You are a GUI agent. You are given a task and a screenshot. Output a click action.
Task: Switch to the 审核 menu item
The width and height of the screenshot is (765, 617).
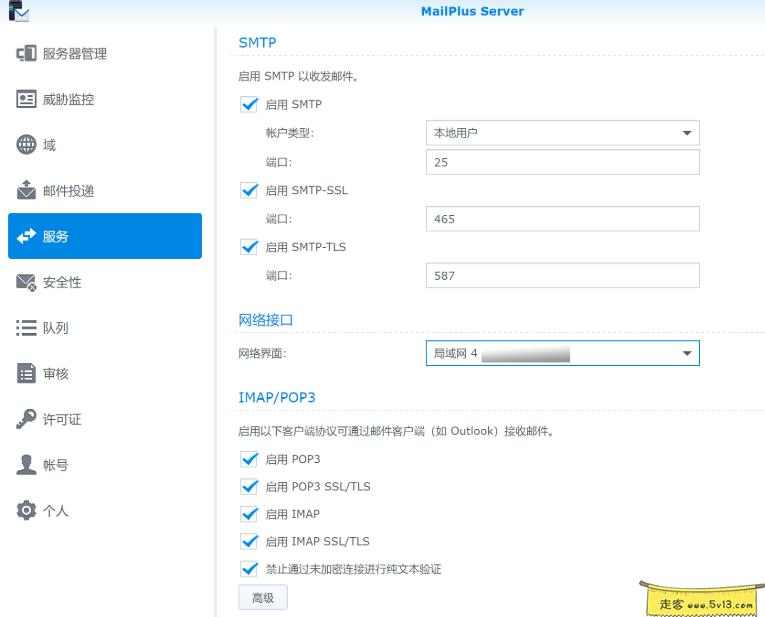click(56, 374)
